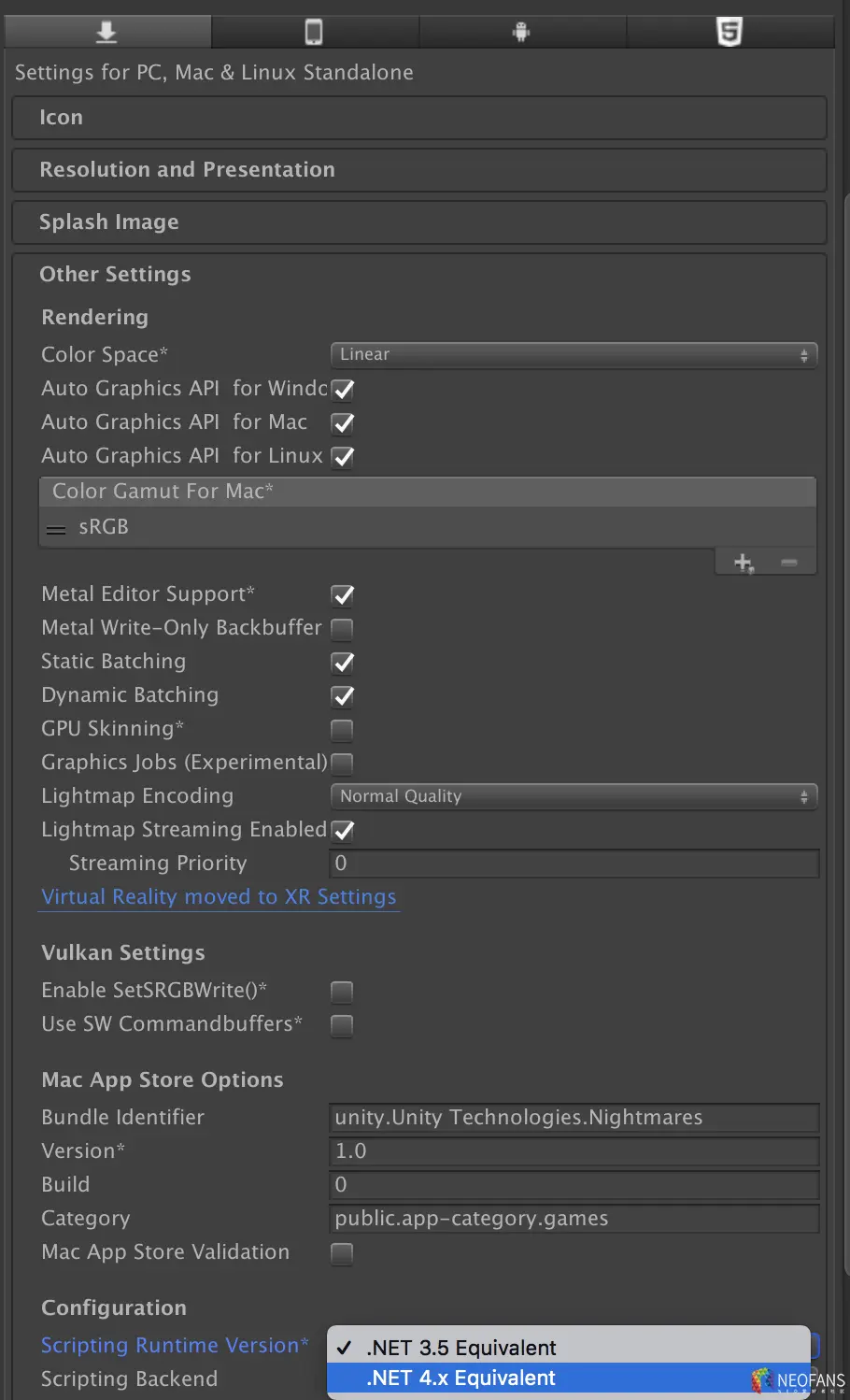Image resolution: width=850 pixels, height=1400 pixels.
Task: Select the PC standalone platform download icon
Action: tap(106, 32)
